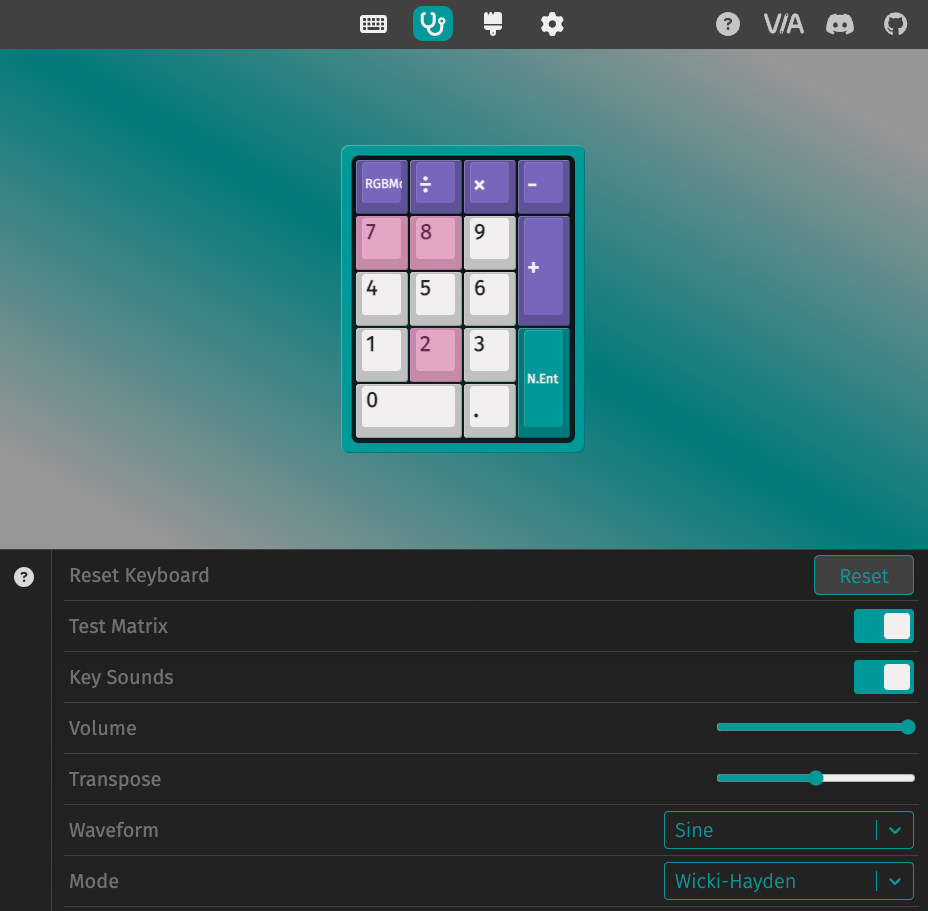Click the 0 key on the numpad
The height and width of the screenshot is (911, 928).
click(408, 408)
